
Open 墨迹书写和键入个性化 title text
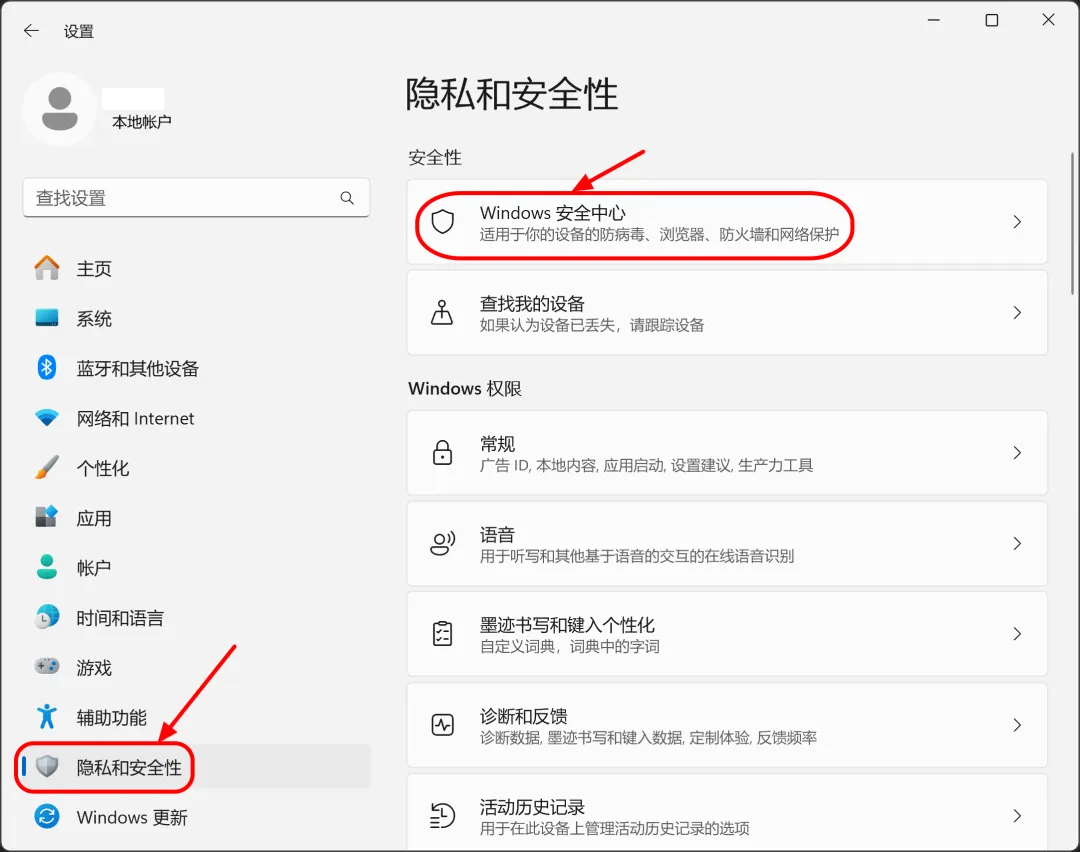[x=567, y=625]
